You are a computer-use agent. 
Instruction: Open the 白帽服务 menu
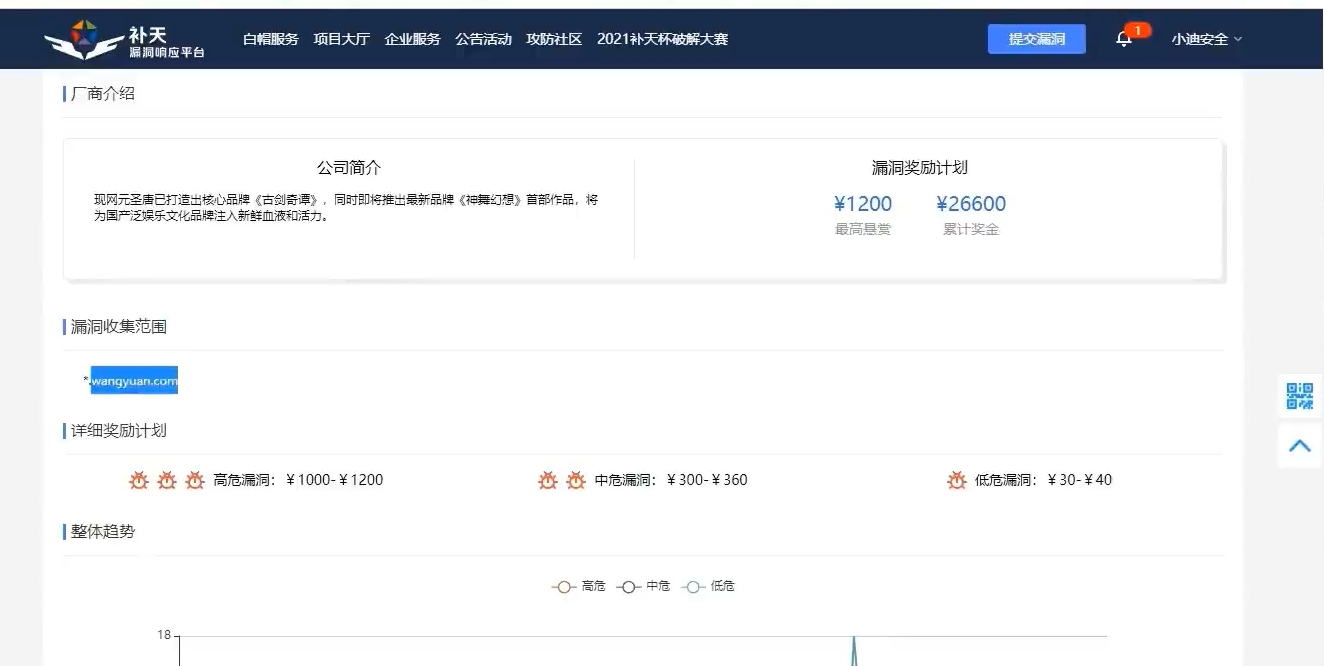click(271, 40)
